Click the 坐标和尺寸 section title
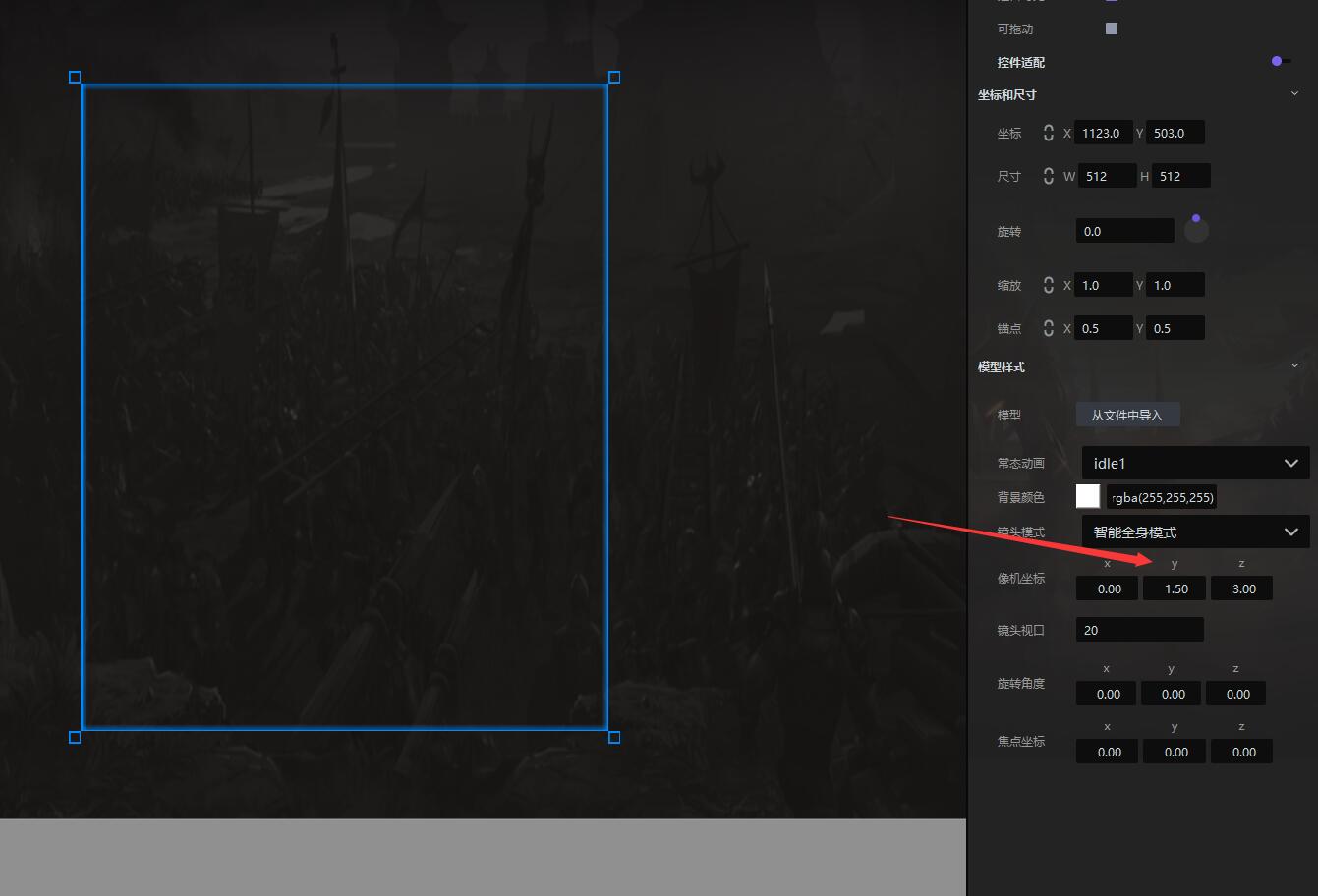 pyautogui.click(x=1007, y=95)
